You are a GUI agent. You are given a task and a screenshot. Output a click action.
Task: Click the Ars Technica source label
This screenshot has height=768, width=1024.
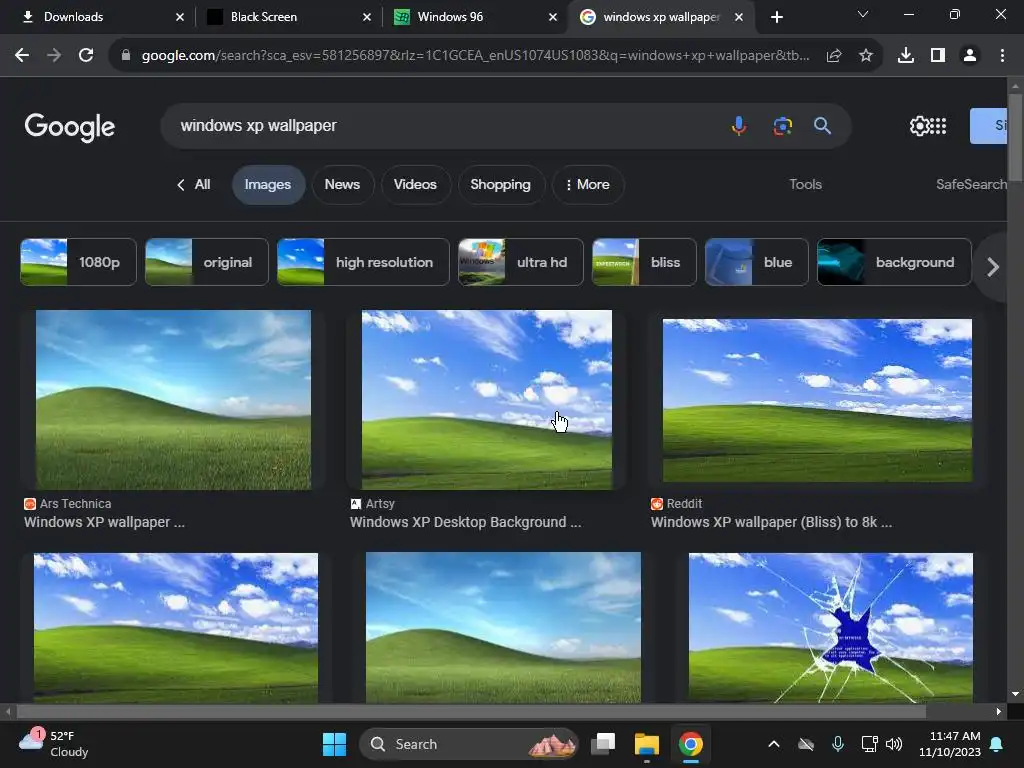[x=68, y=504]
